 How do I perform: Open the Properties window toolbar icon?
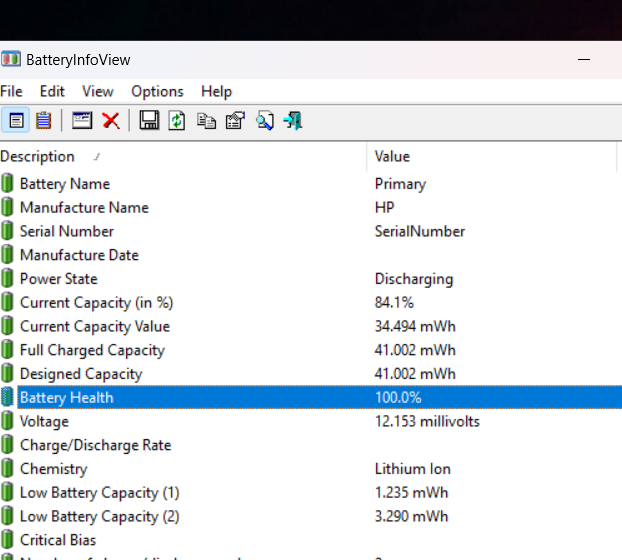pyautogui.click(x=82, y=121)
